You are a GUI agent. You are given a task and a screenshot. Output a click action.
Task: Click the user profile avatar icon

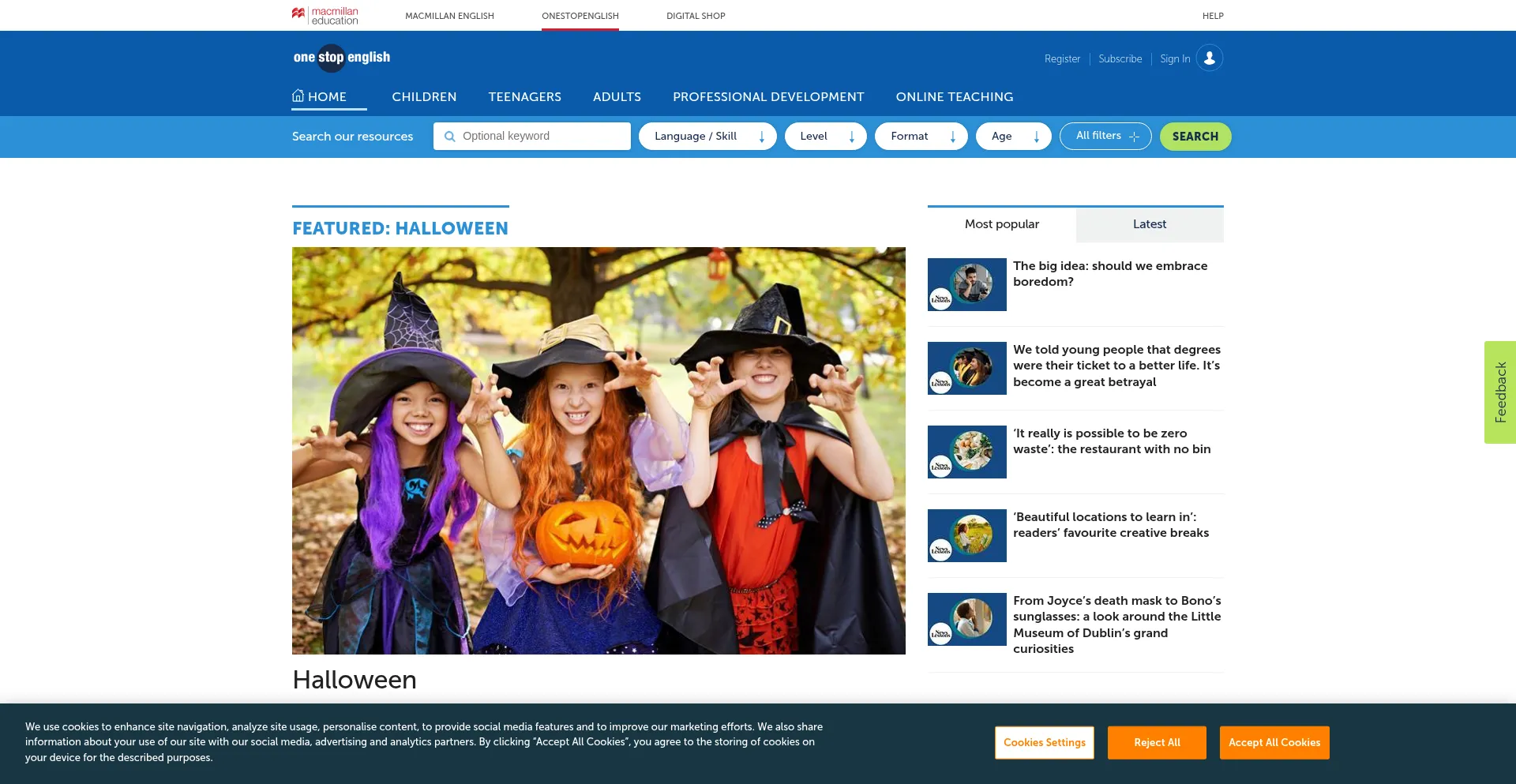1209,58
